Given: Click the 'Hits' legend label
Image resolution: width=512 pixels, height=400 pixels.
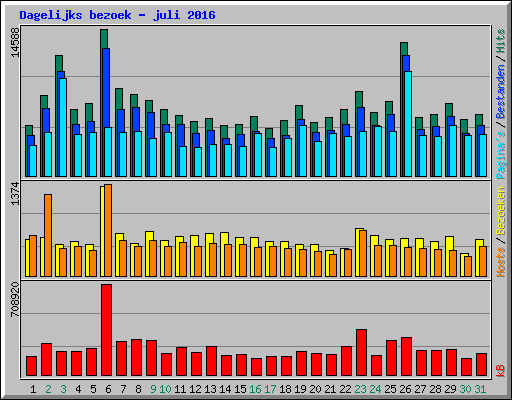Looking at the screenshot, I should [x=500, y=41].
